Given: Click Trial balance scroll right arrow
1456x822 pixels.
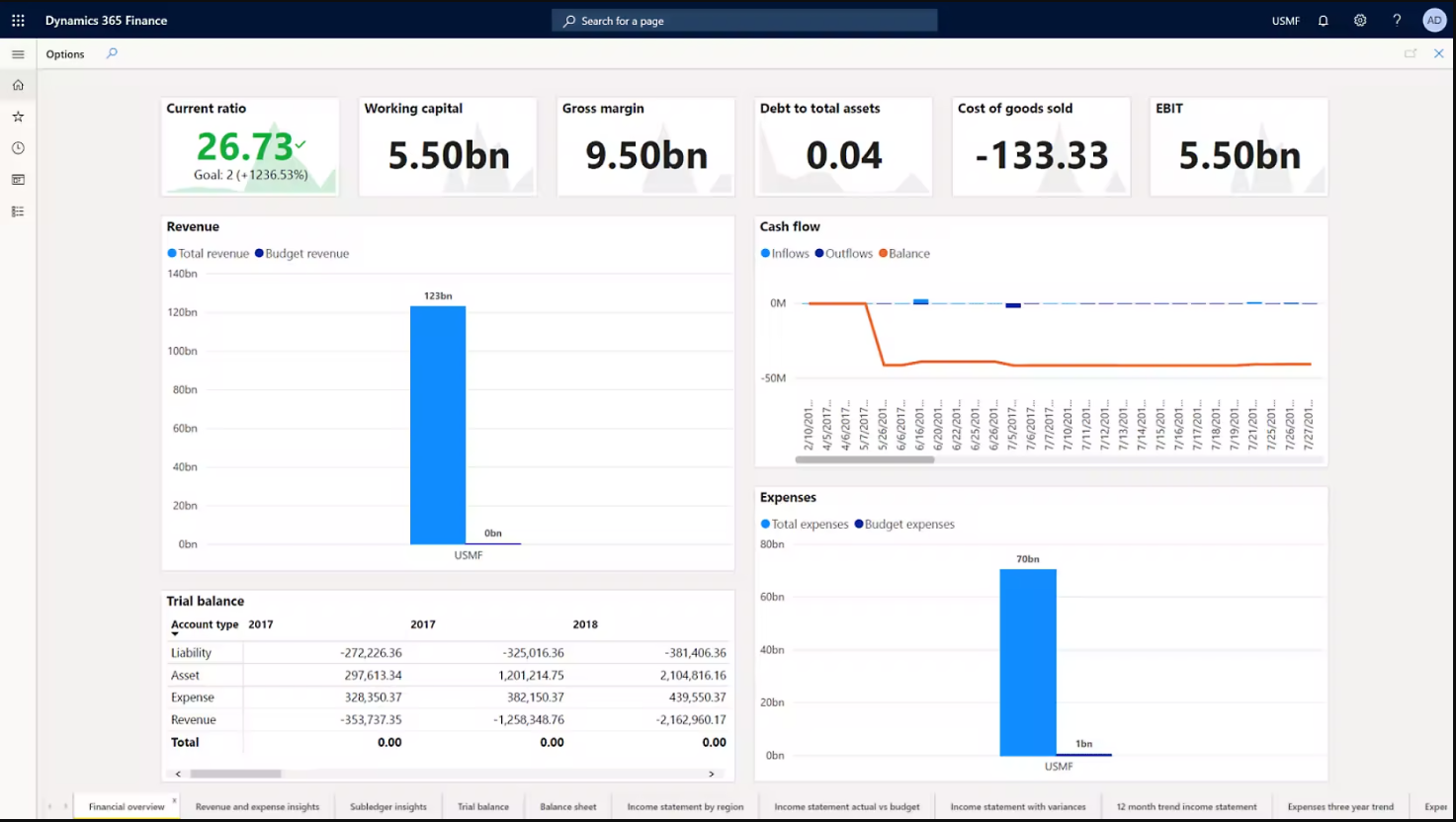Looking at the screenshot, I should (712, 774).
